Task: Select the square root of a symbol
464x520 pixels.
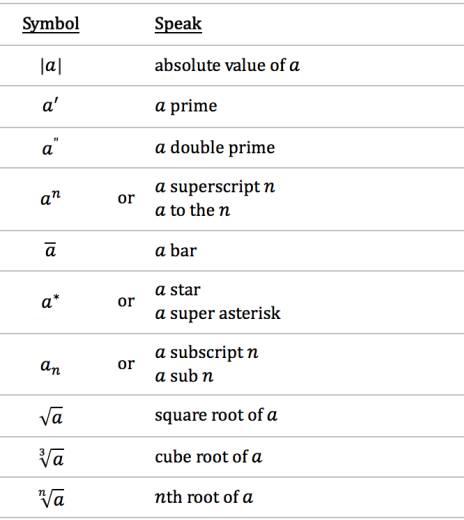Action: coord(51,416)
